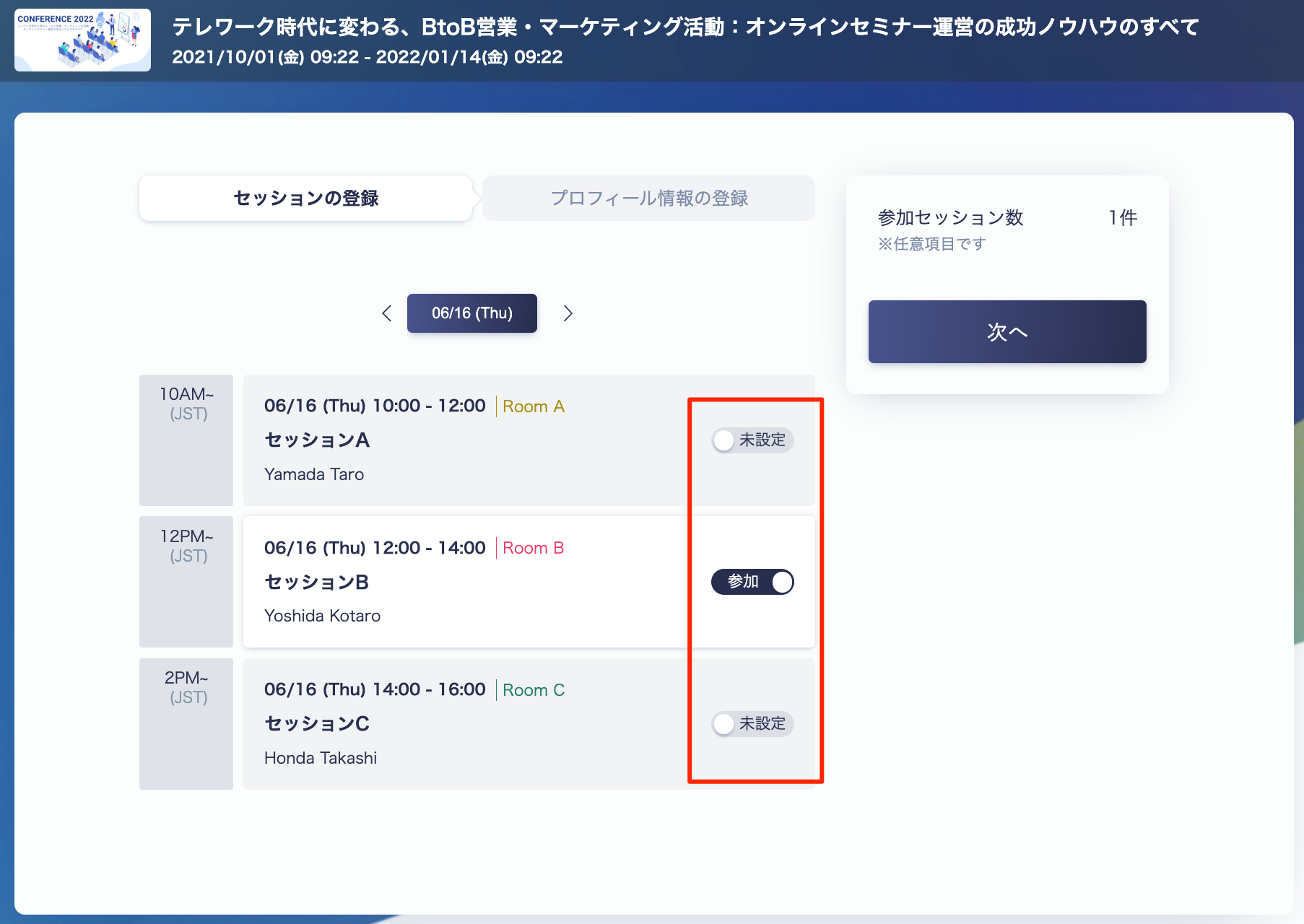Click the Room C label
Viewport: 1304px width, 924px height.
[x=534, y=690]
